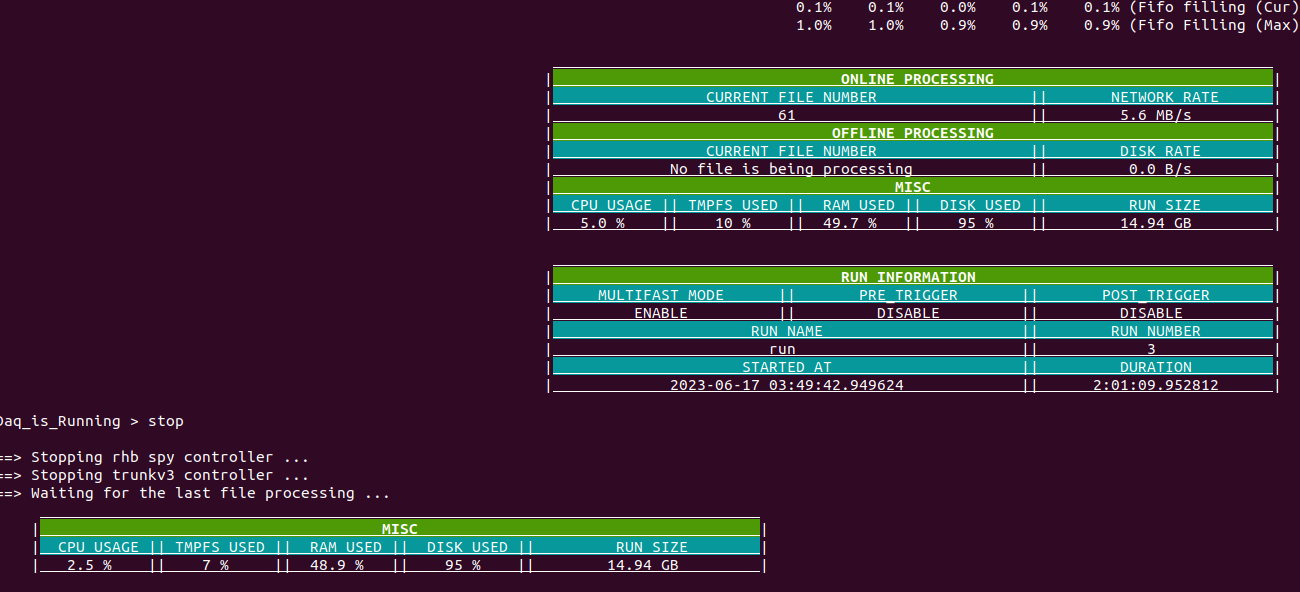Select the 5.6 MB/s network rate value
The height and width of the screenshot is (592, 1300).
pyautogui.click(x=1156, y=115)
